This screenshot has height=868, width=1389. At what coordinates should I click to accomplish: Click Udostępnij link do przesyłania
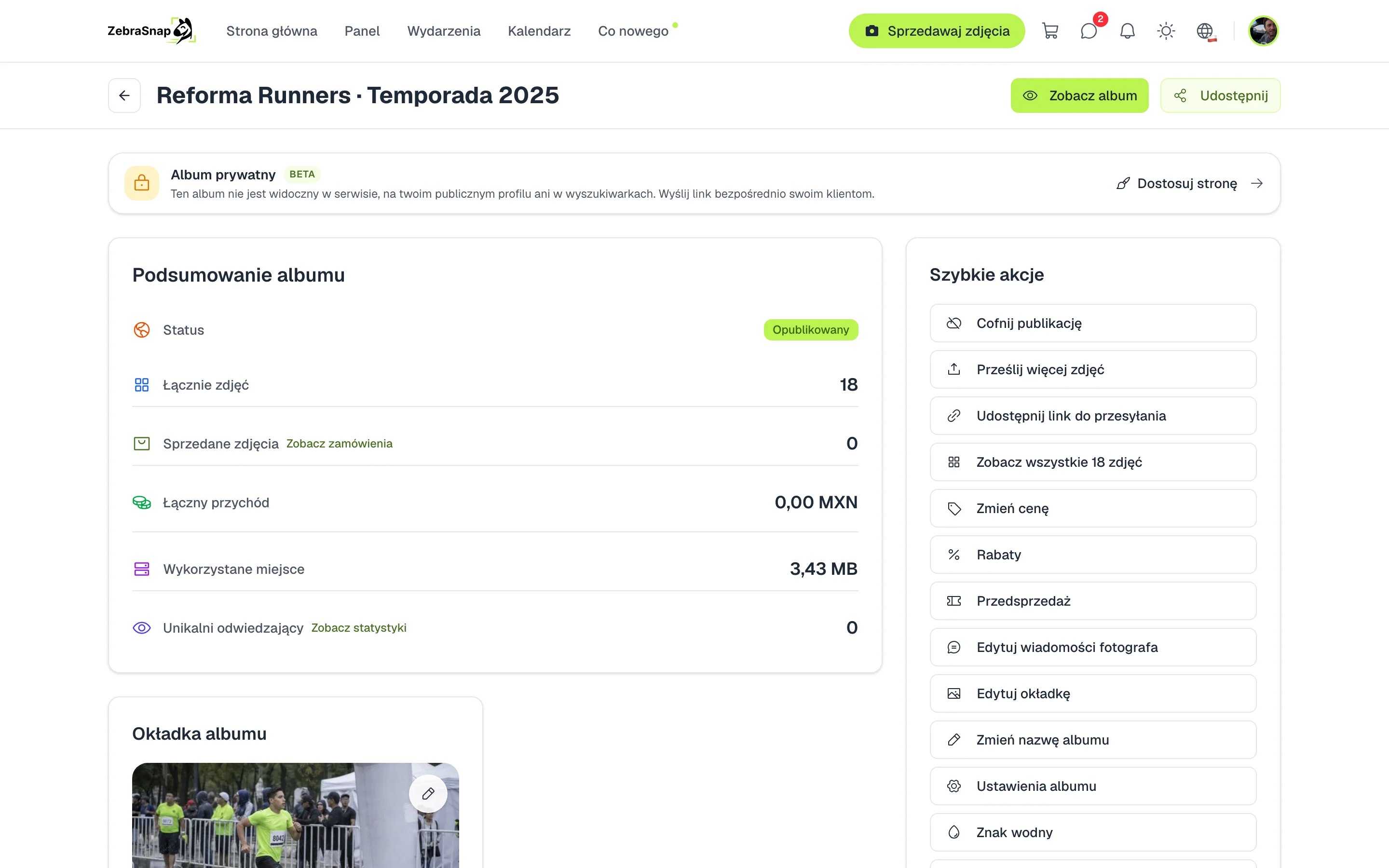[x=1093, y=416]
